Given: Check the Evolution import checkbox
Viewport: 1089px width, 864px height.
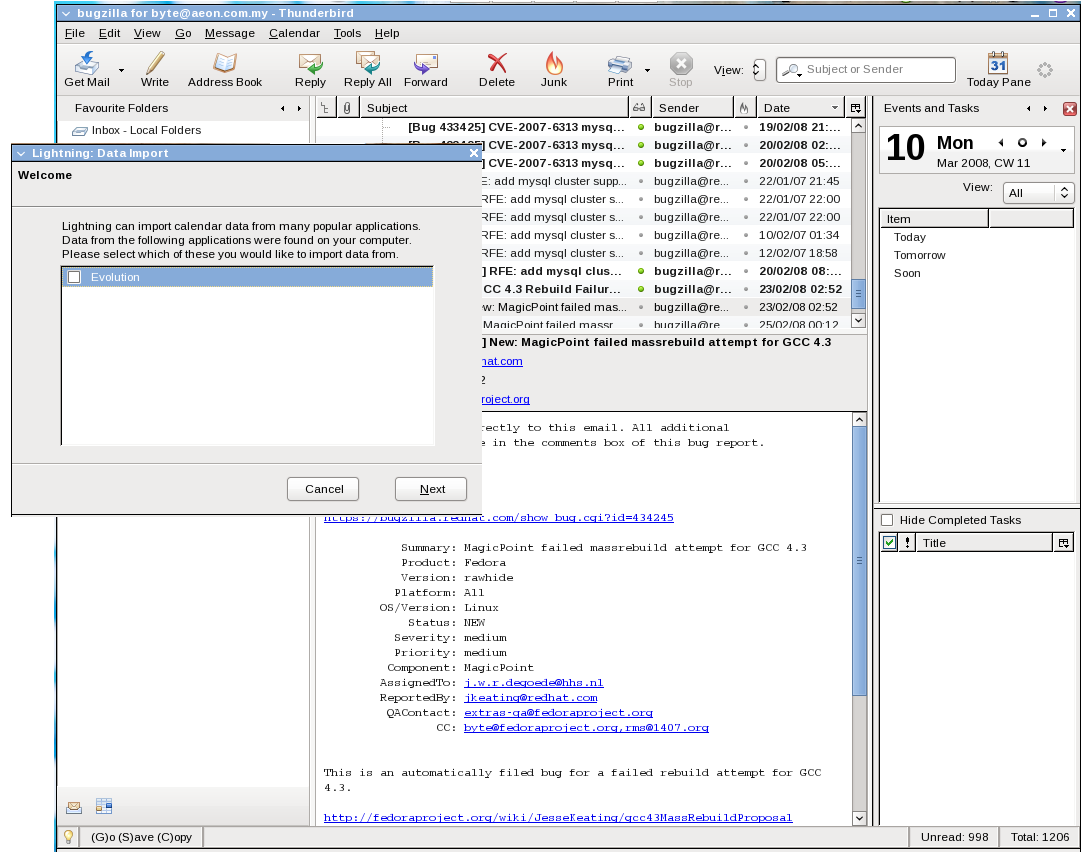Looking at the screenshot, I should coord(74,277).
